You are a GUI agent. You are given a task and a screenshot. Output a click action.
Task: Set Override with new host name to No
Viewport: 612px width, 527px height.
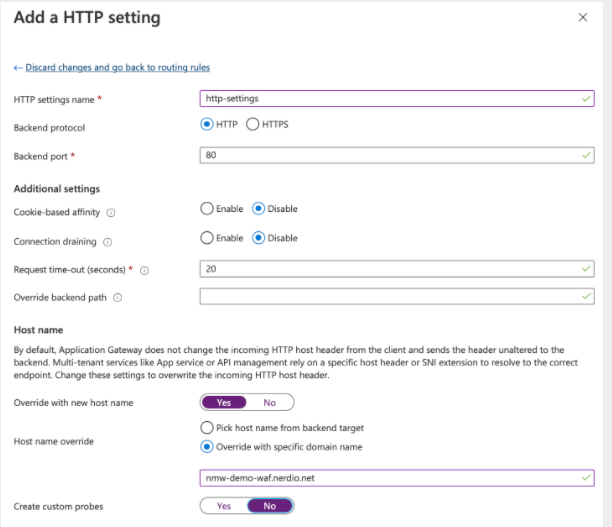(x=270, y=402)
